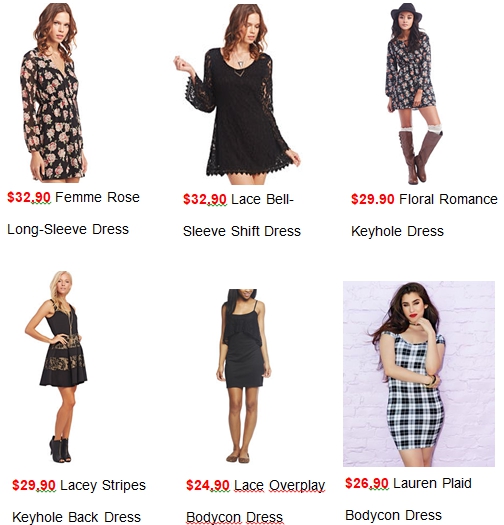Click the 'Keyhole Dress' text line

(x=397, y=231)
